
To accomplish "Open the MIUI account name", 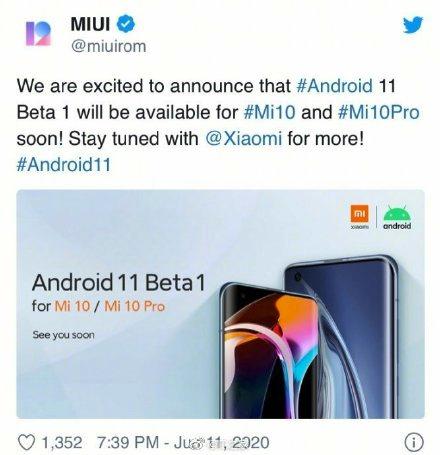I will [90, 24].
